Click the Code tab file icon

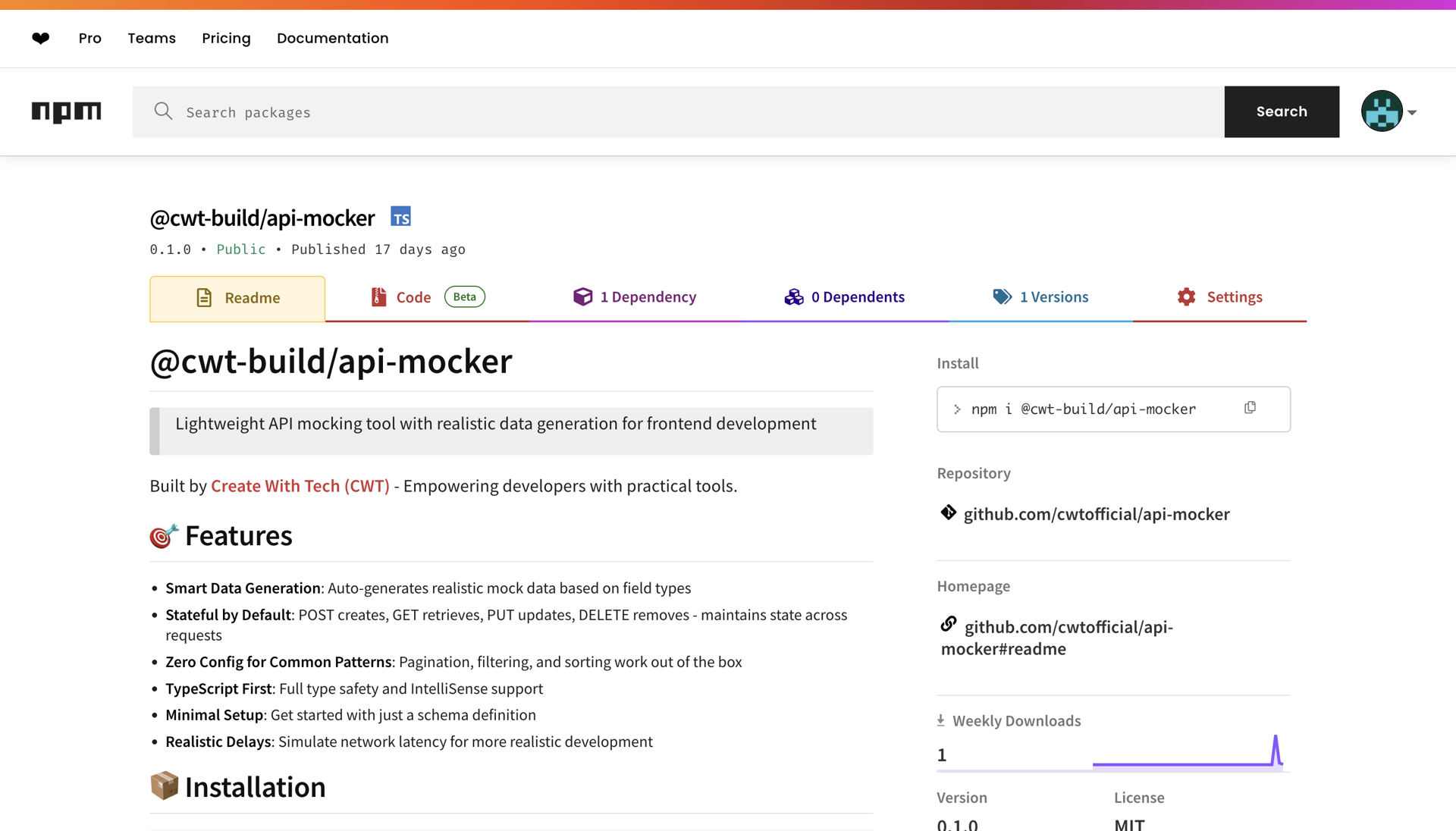pyautogui.click(x=378, y=297)
